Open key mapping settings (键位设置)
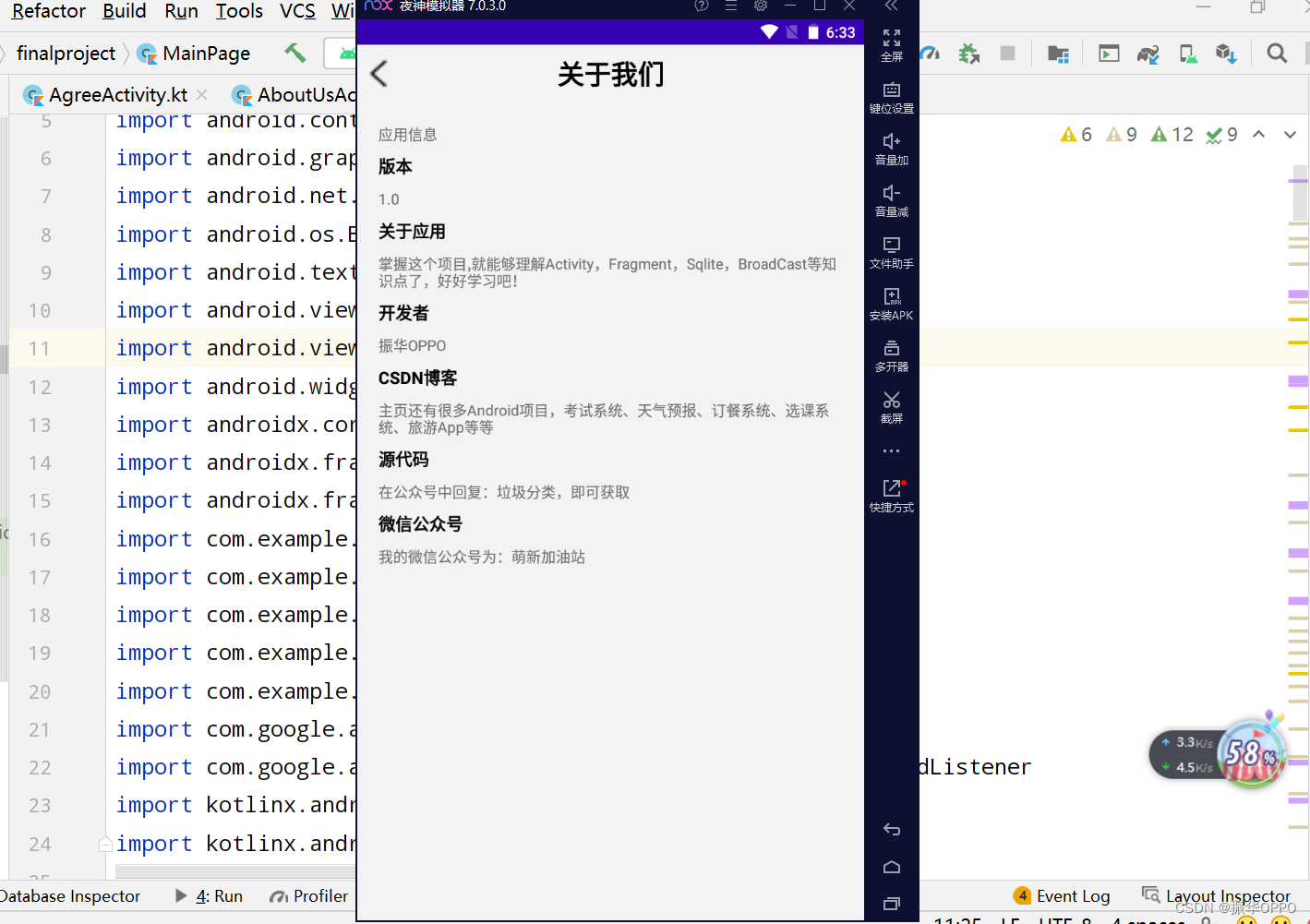 (x=891, y=97)
